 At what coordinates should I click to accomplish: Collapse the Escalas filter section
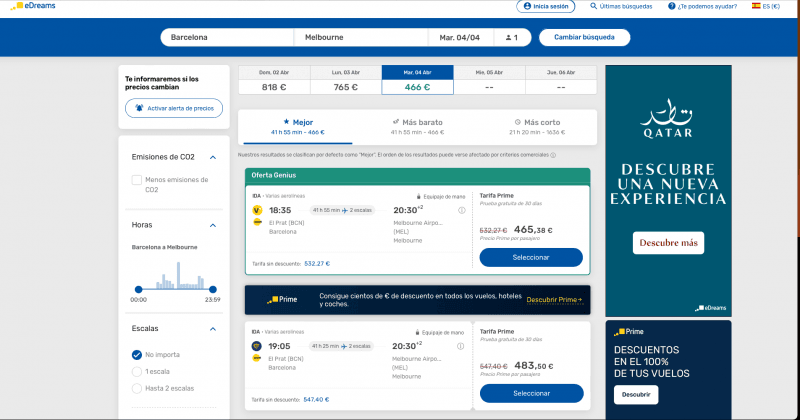click(x=213, y=329)
